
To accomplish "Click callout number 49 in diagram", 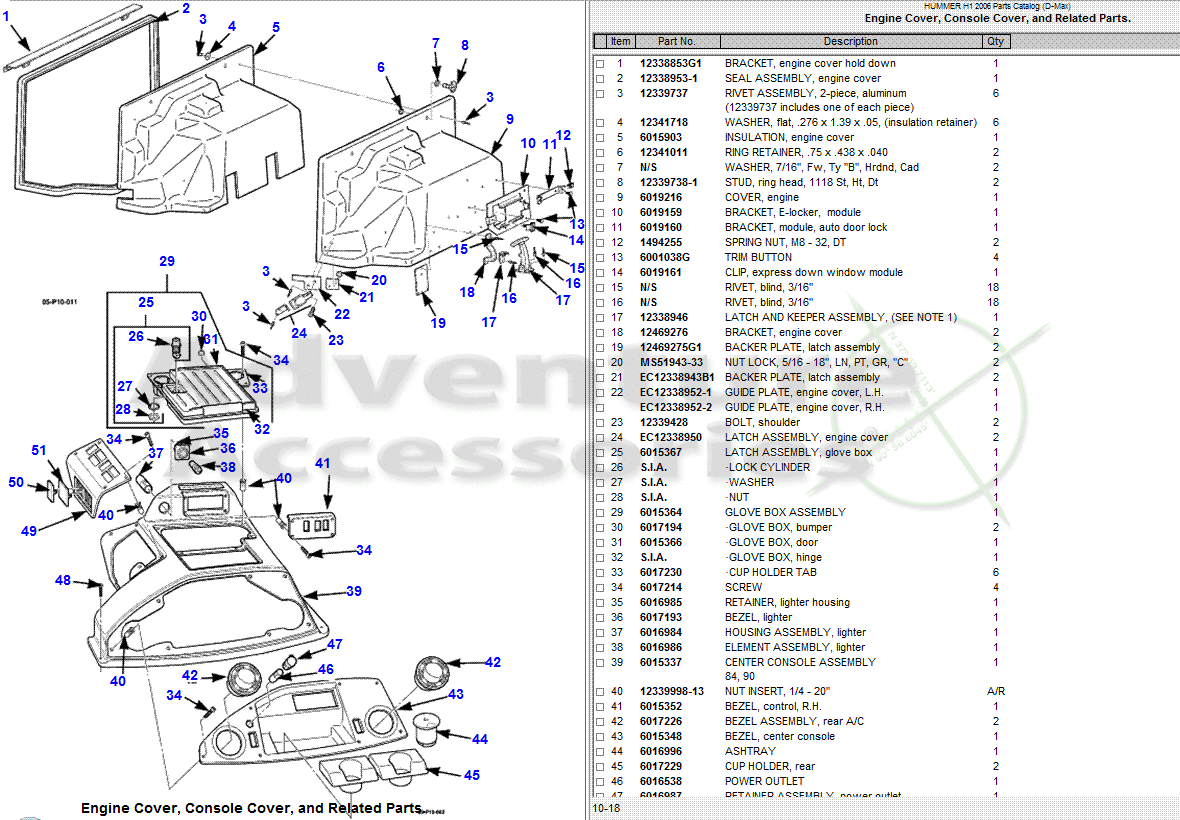I will point(29,531).
